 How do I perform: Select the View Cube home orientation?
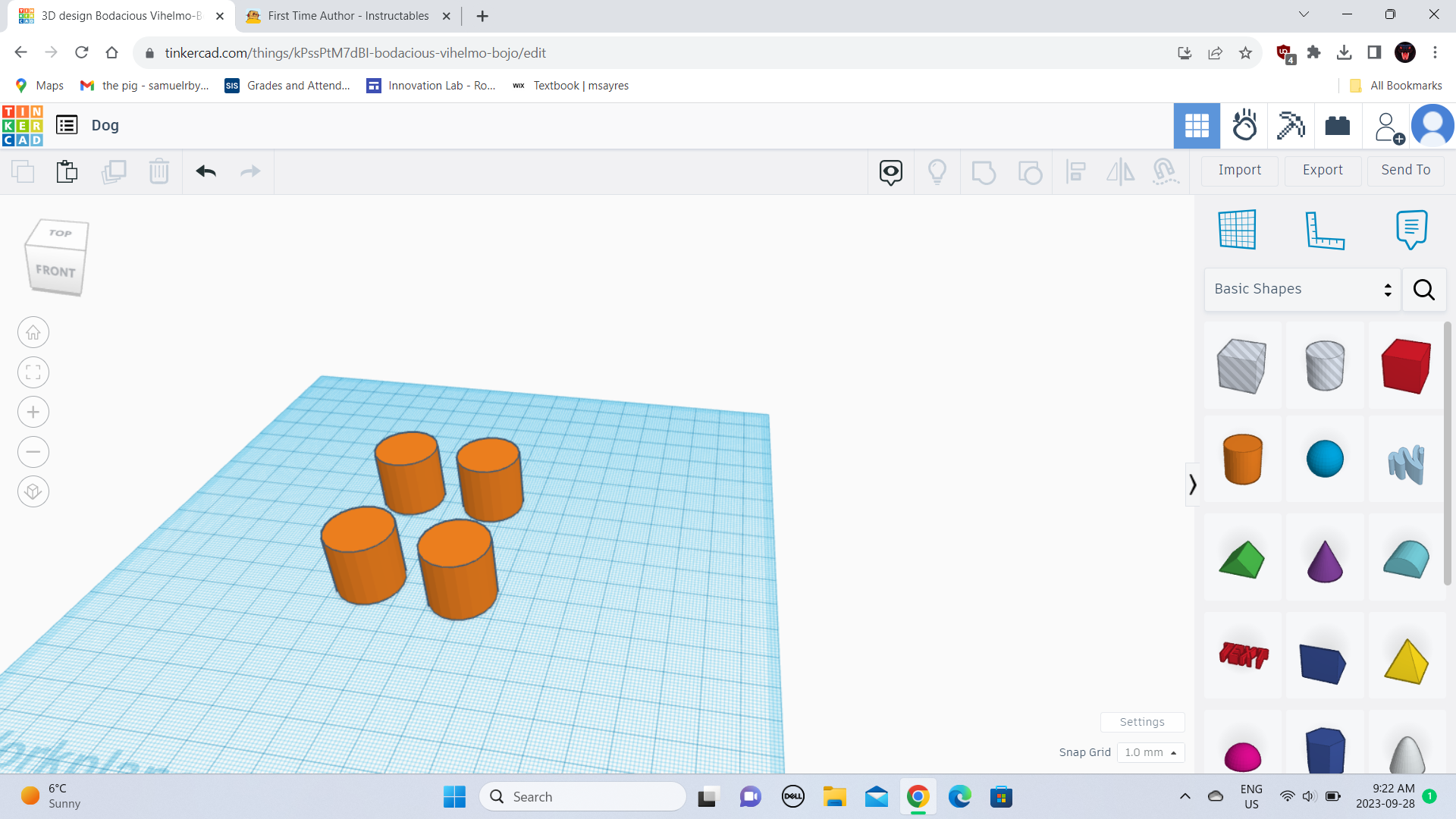tap(33, 332)
